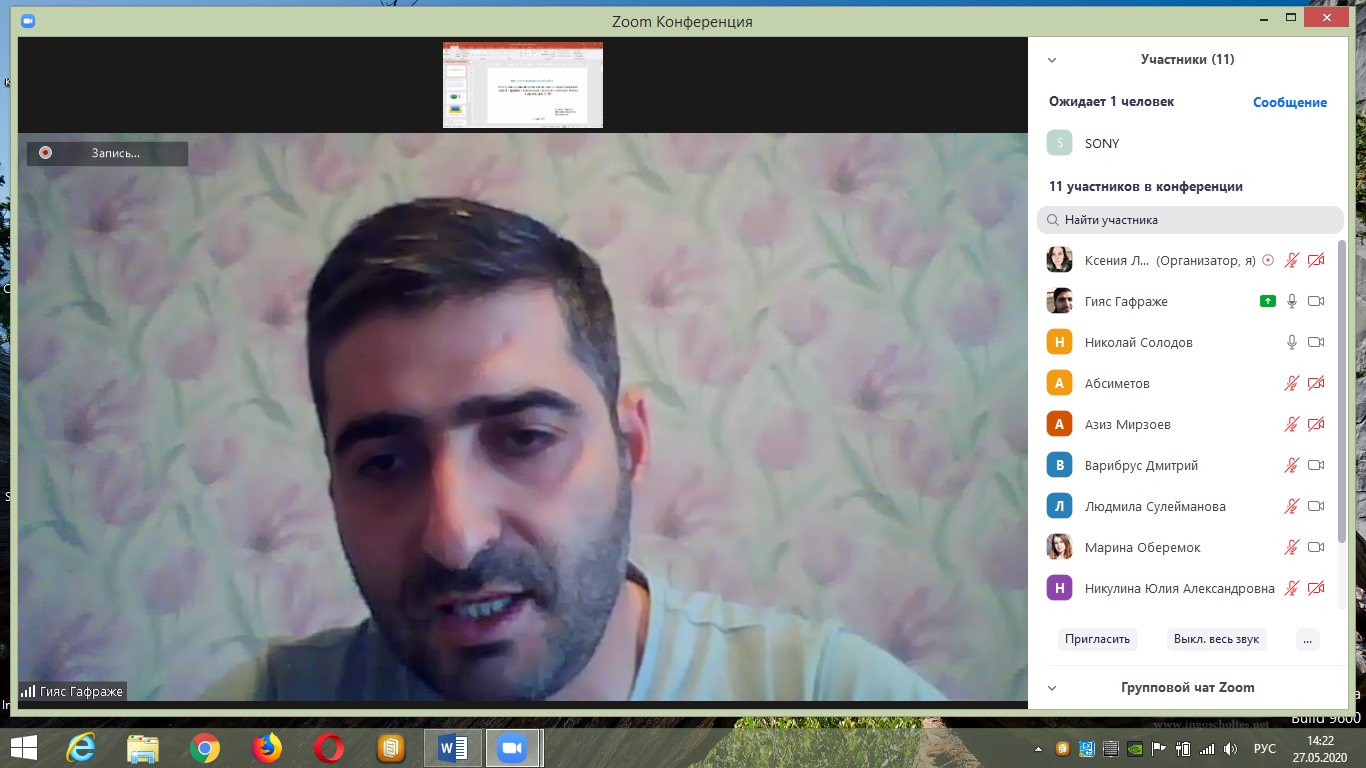Click the speaker volume icon in the tray
1366x768 pixels.
(1230, 748)
